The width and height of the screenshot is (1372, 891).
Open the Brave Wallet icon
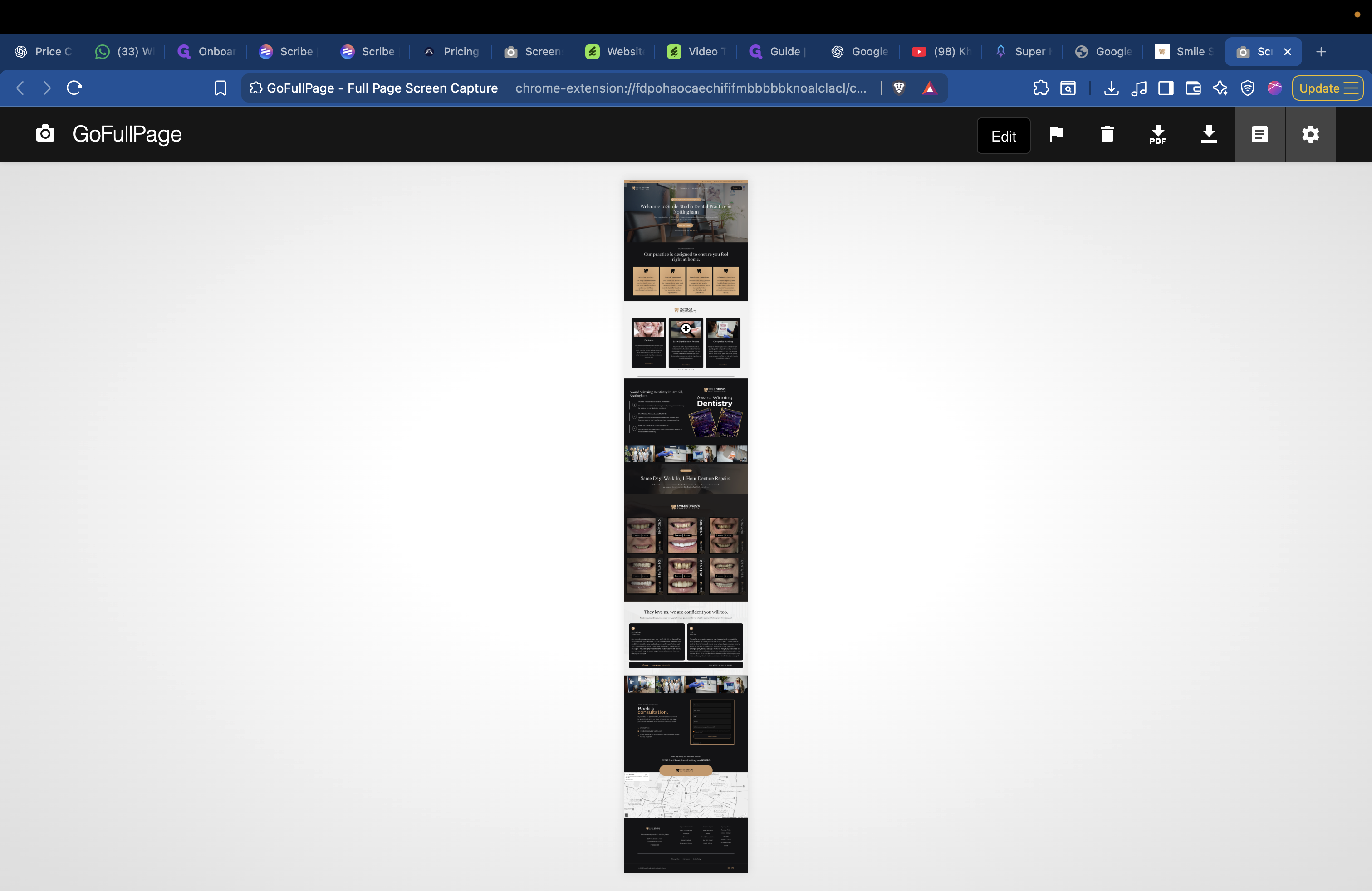[1193, 88]
